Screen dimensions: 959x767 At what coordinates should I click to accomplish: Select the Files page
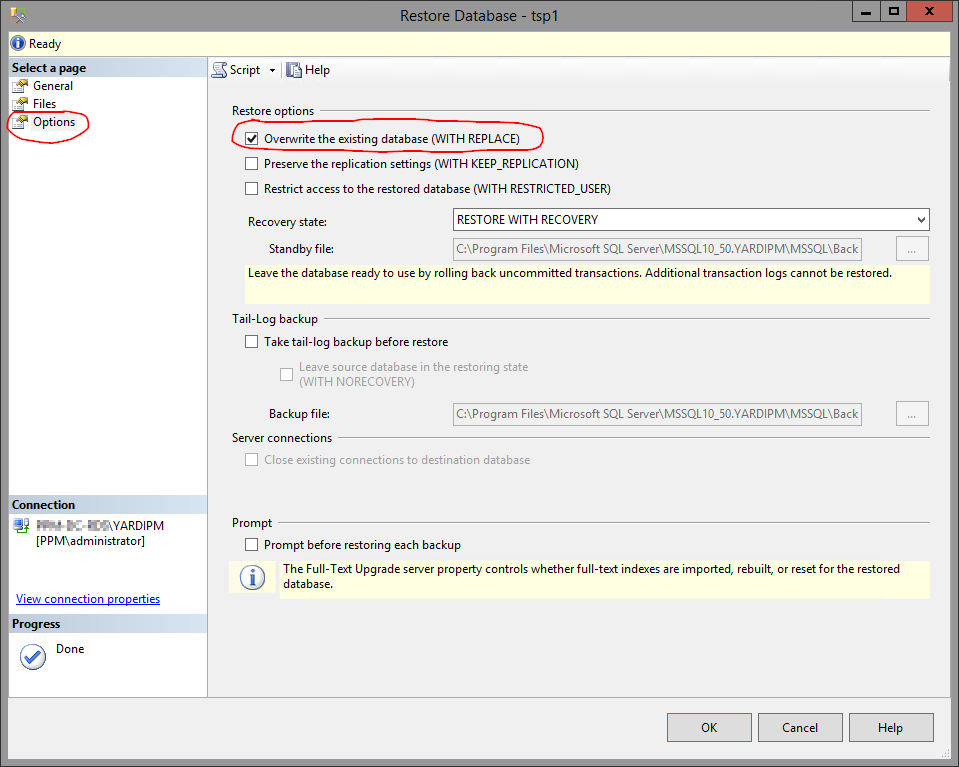point(44,103)
